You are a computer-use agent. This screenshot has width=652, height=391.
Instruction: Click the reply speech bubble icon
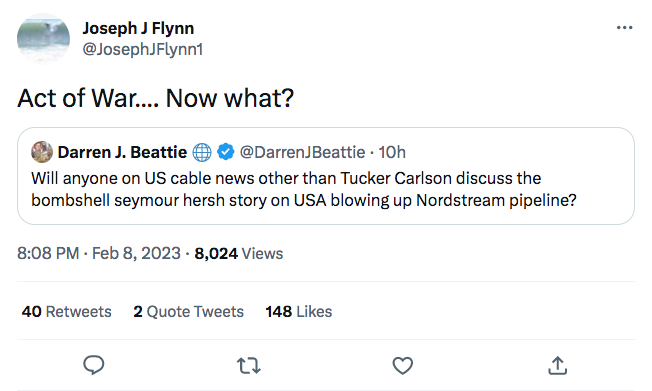point(94,366)
